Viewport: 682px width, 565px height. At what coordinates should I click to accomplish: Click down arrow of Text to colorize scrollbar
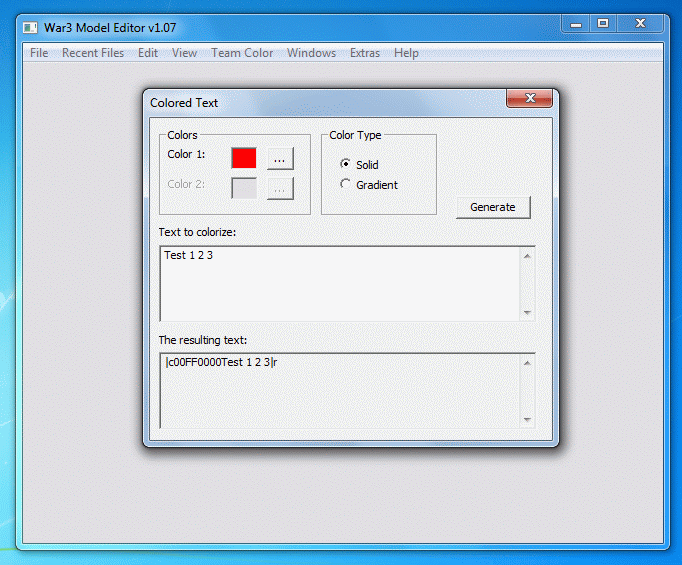(x=527, y=312)
